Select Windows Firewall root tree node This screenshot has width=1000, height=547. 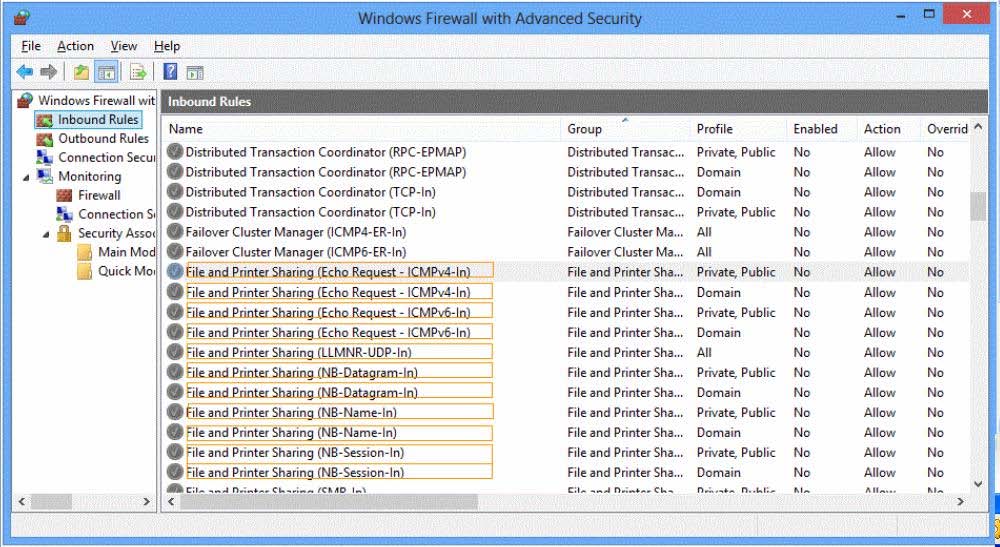click(x=96, y=100)
